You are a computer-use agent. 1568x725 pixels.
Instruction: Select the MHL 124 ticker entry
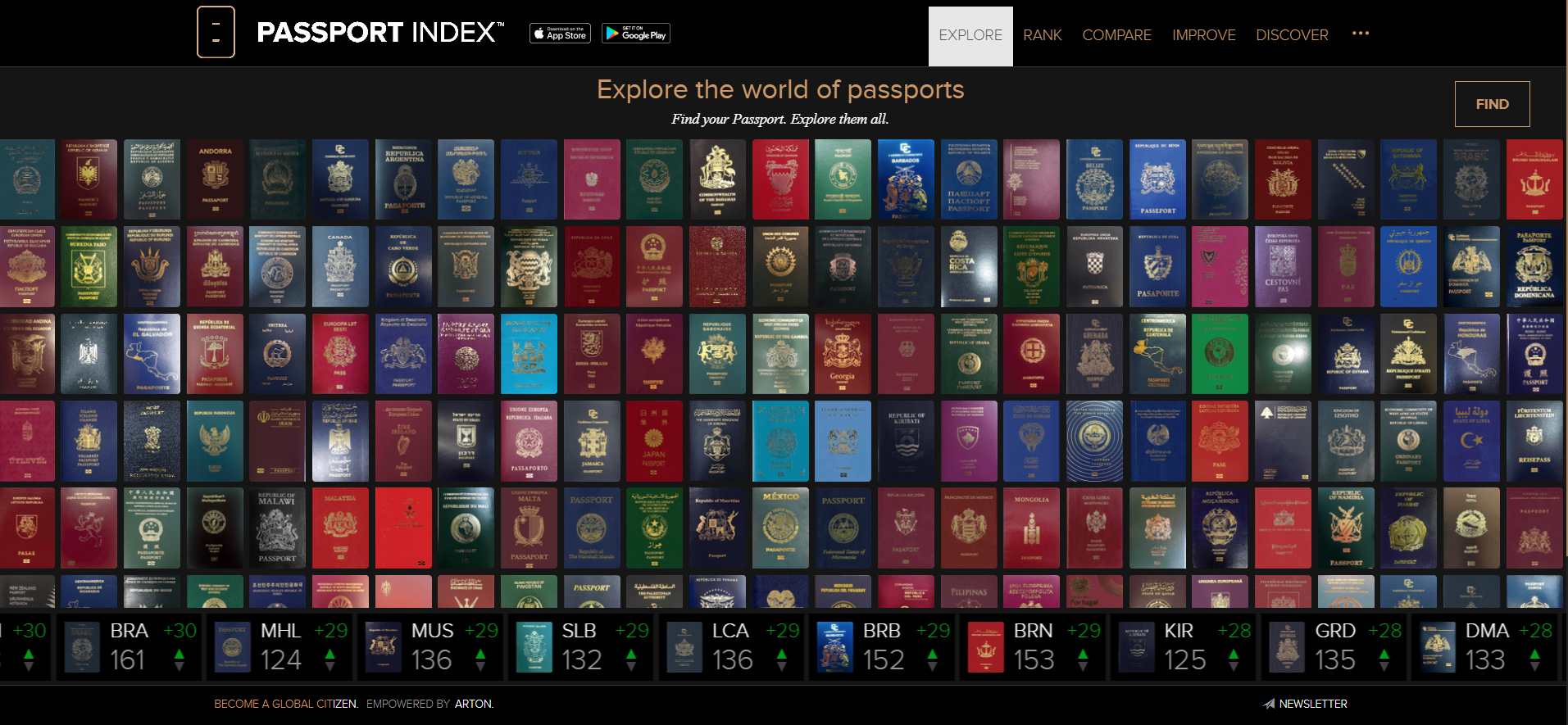point(280,646)
